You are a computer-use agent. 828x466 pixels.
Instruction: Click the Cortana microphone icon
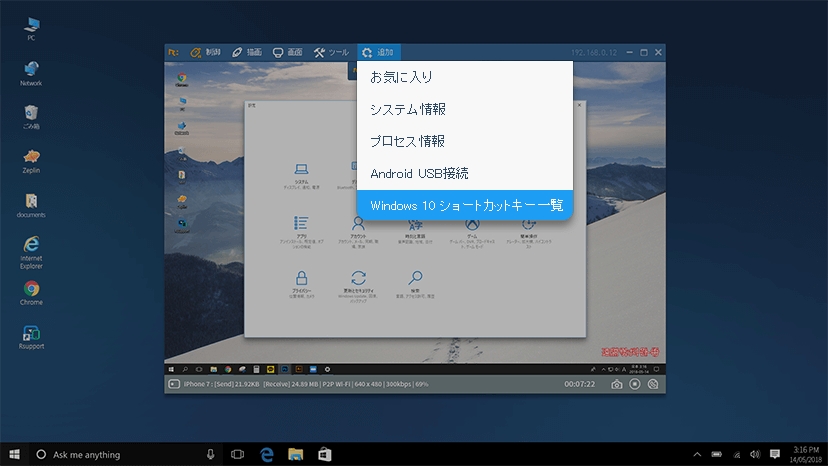click(x=210, y=454)
